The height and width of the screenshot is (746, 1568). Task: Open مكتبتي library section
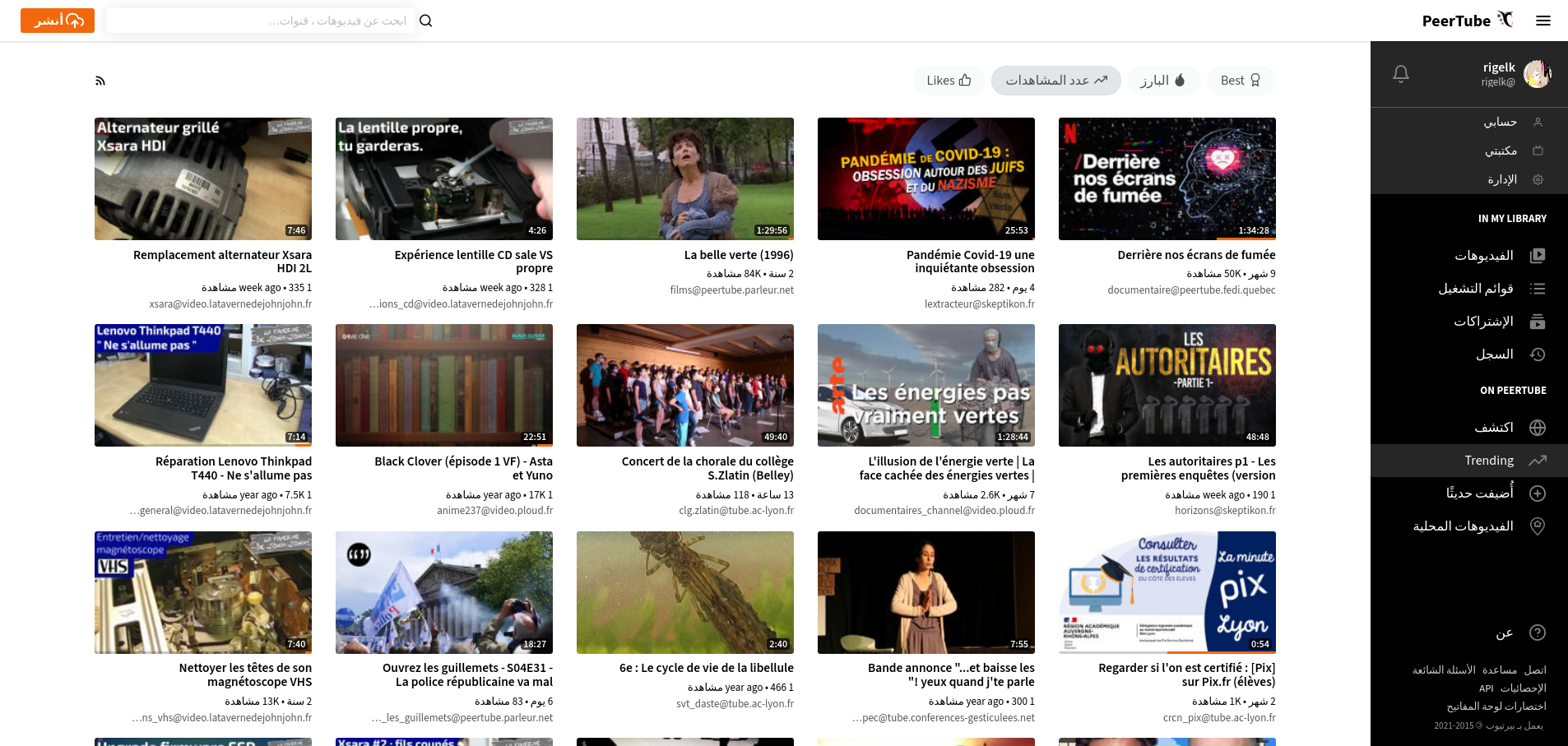click(1503, 151)
